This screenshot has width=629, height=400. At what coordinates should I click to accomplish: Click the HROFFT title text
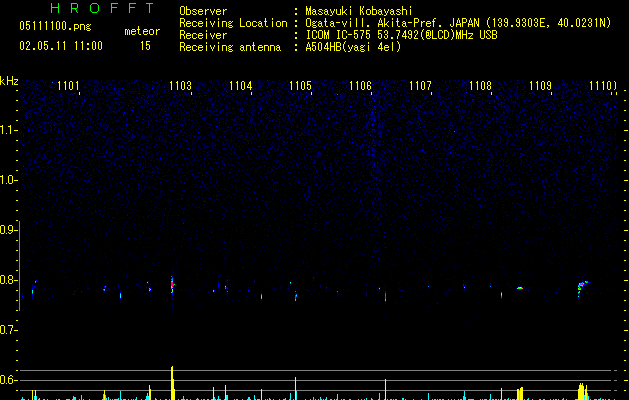(x=103, y=8)
